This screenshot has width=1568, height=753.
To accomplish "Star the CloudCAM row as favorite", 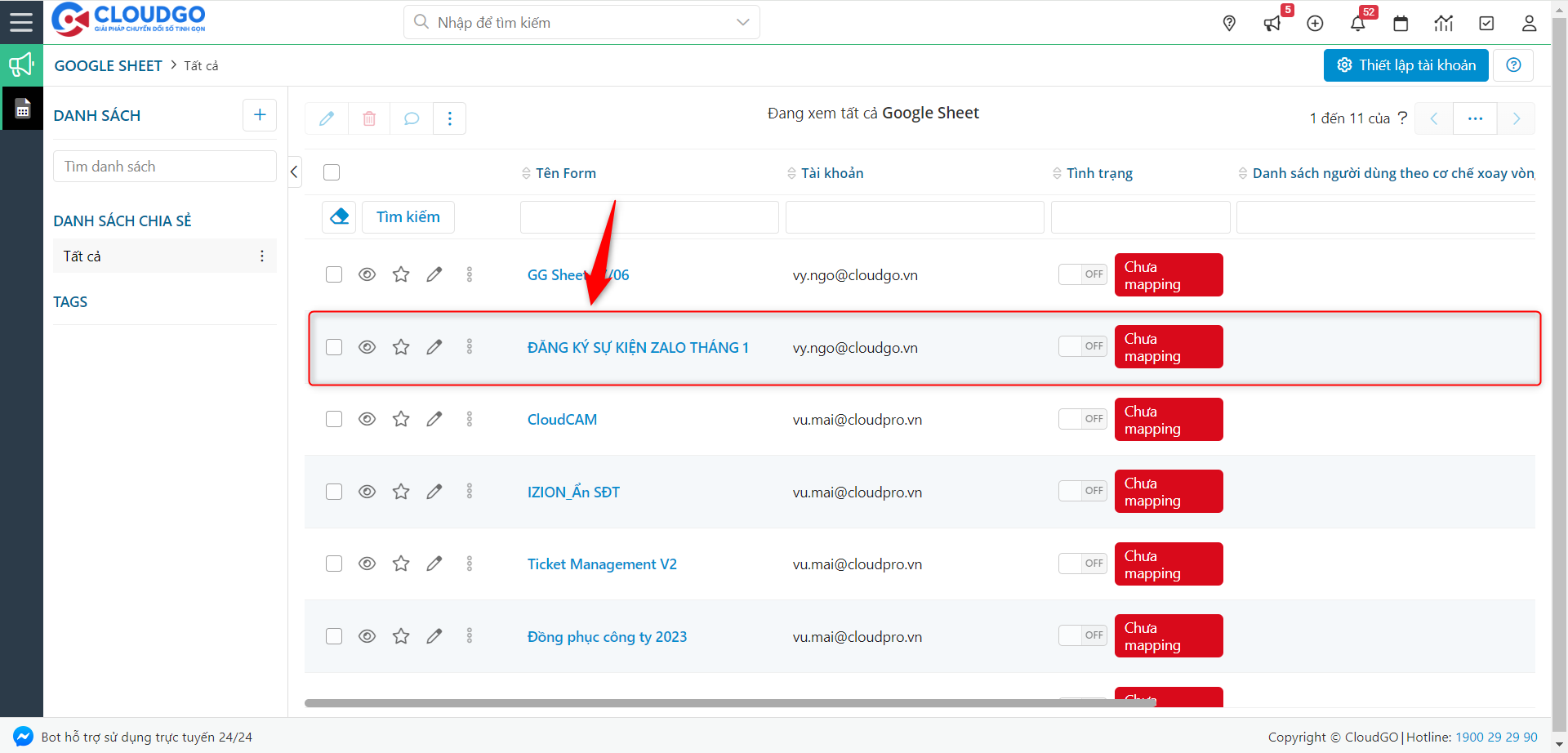I will (401, 419).
